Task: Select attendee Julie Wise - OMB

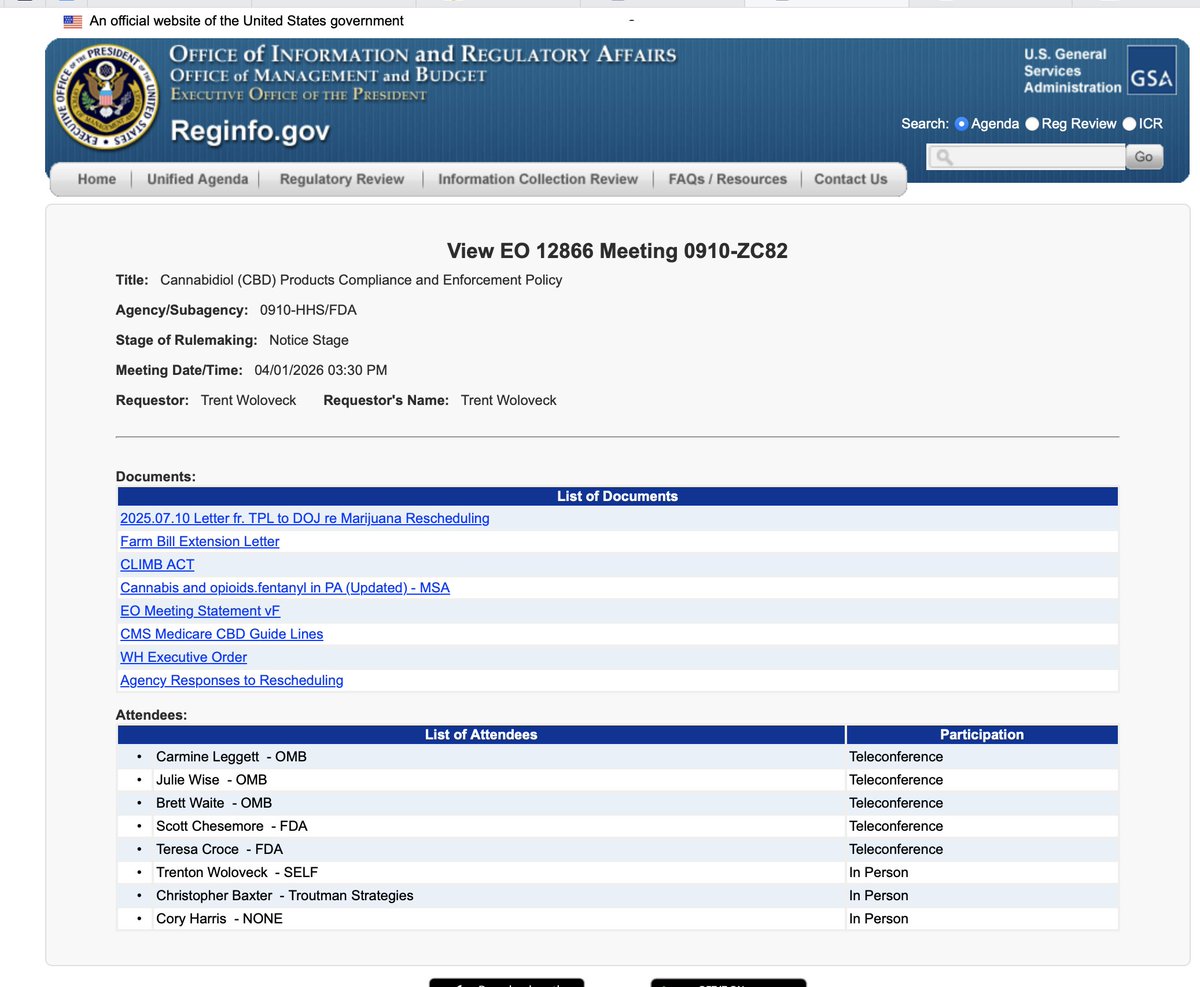Action: pyautogui.click(x=211, y=780)
